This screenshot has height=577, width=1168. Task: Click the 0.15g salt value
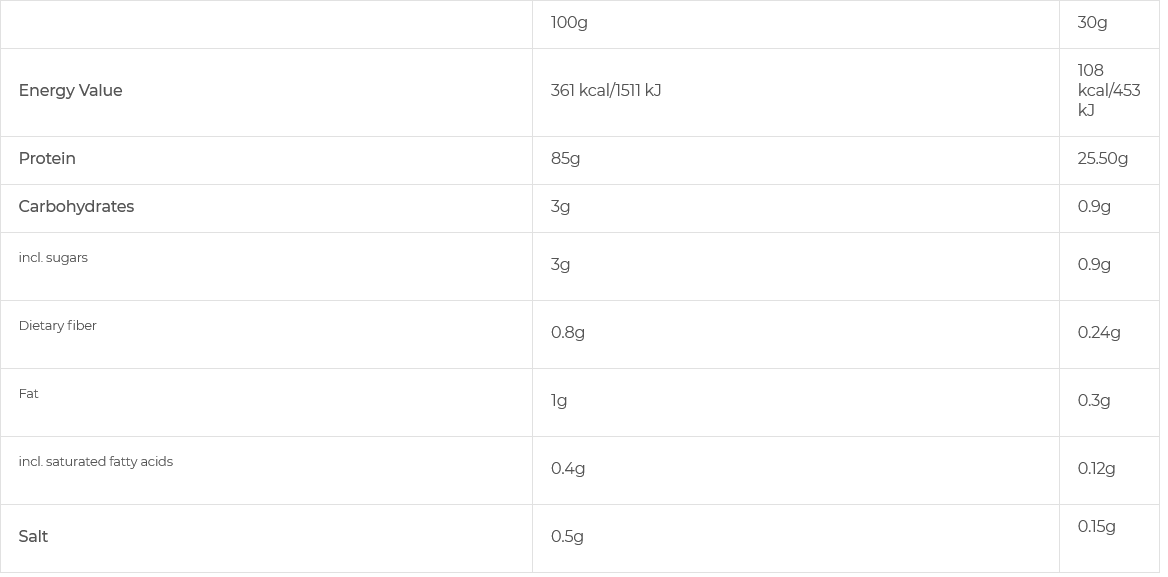tap(1096, 527)
